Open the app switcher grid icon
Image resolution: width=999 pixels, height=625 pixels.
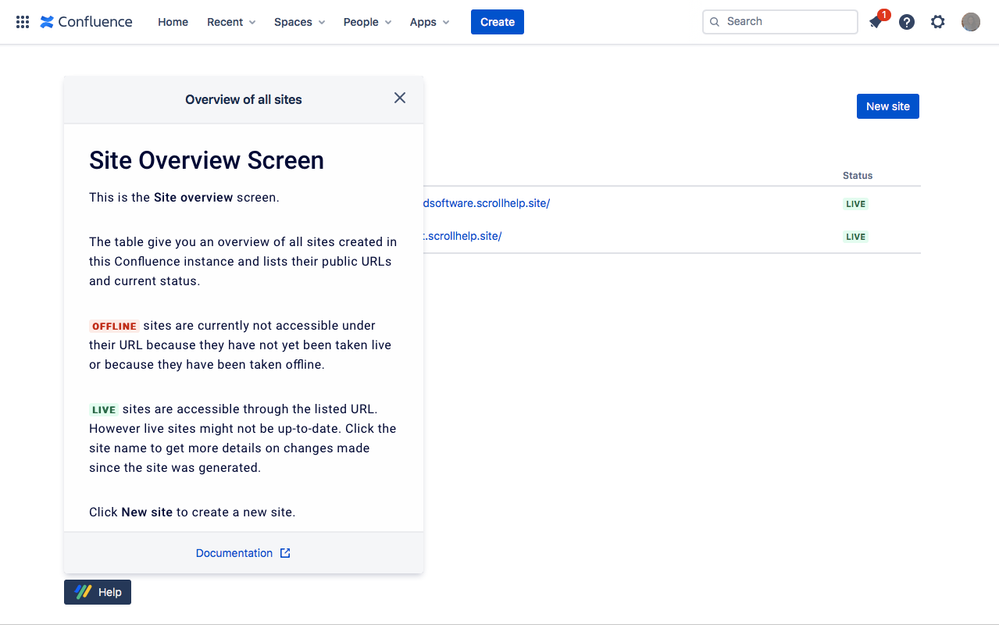[22, 22]
